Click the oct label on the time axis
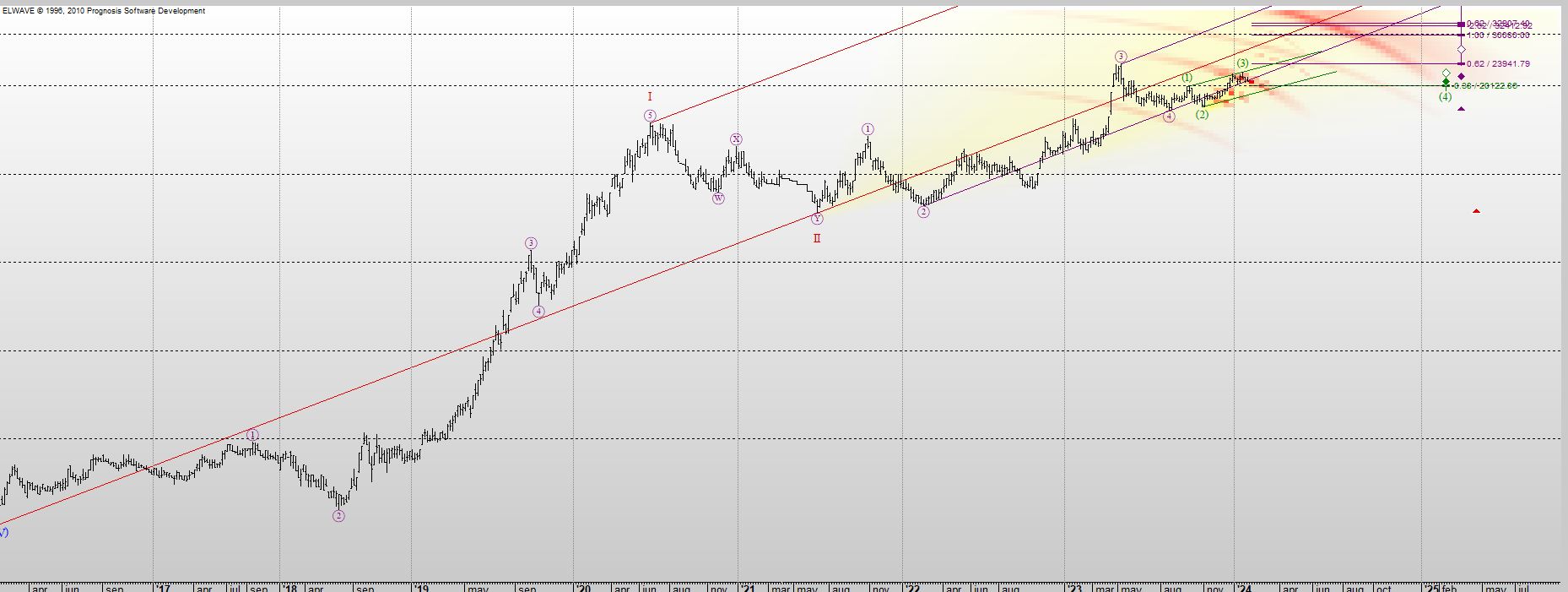The width and height of the screenshot is (1568, 592). 1383,588
